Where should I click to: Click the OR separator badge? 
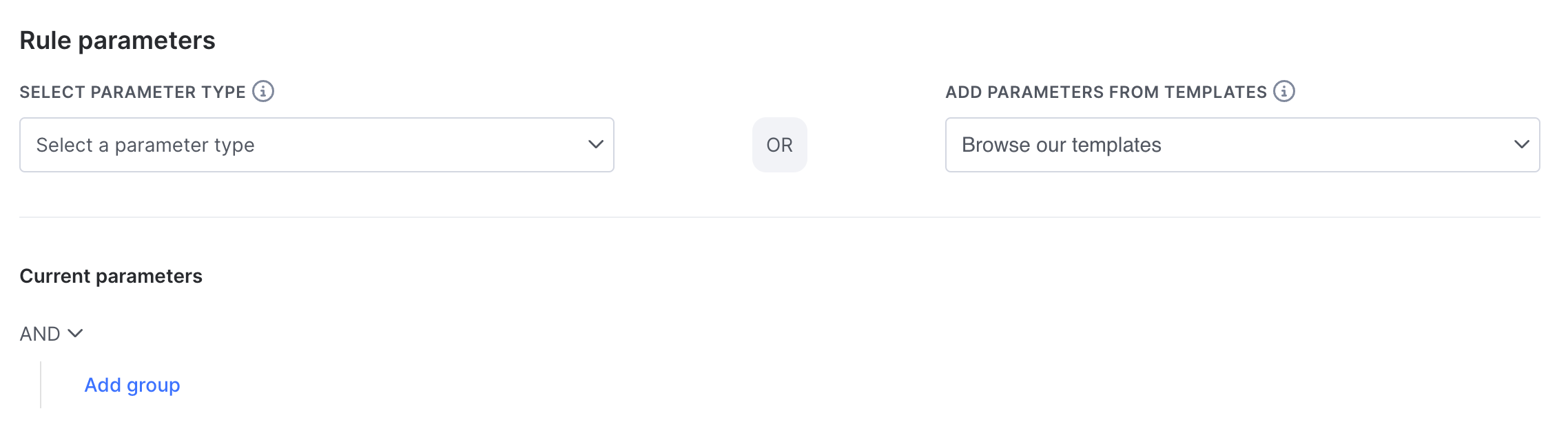click(x=780, y=145)
